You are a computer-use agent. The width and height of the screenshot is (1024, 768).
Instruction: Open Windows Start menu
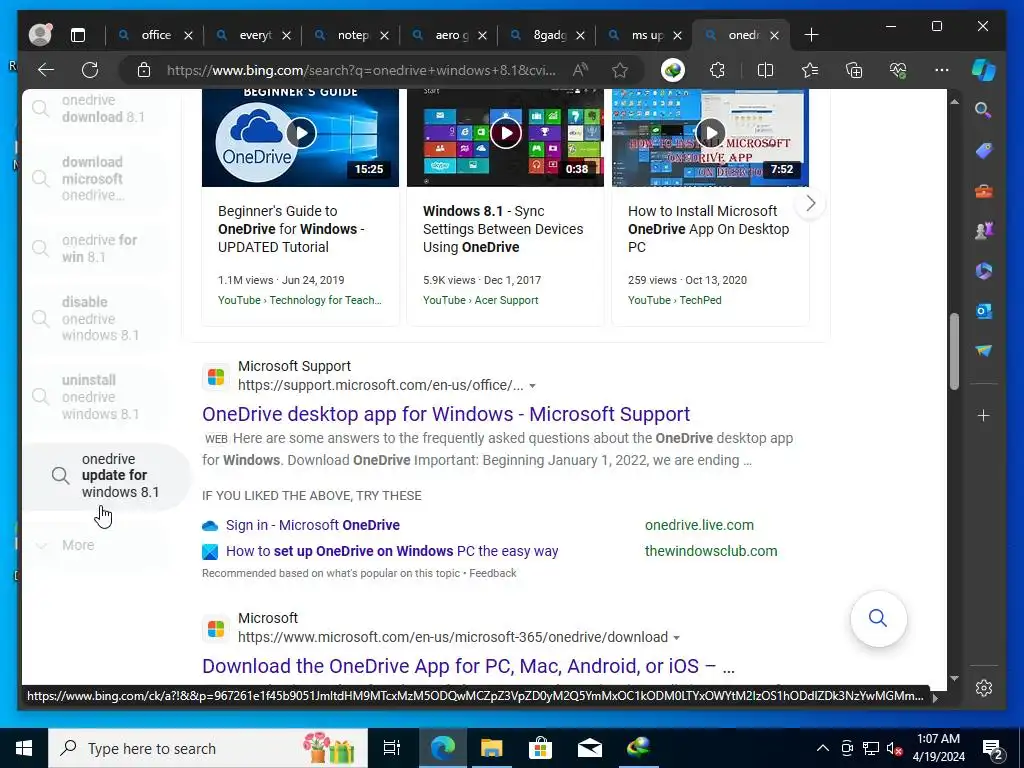tap(24, 748)
